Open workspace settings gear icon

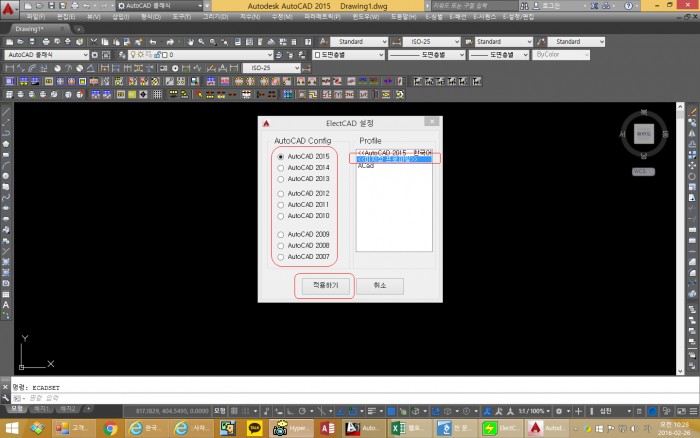point(95,55)
